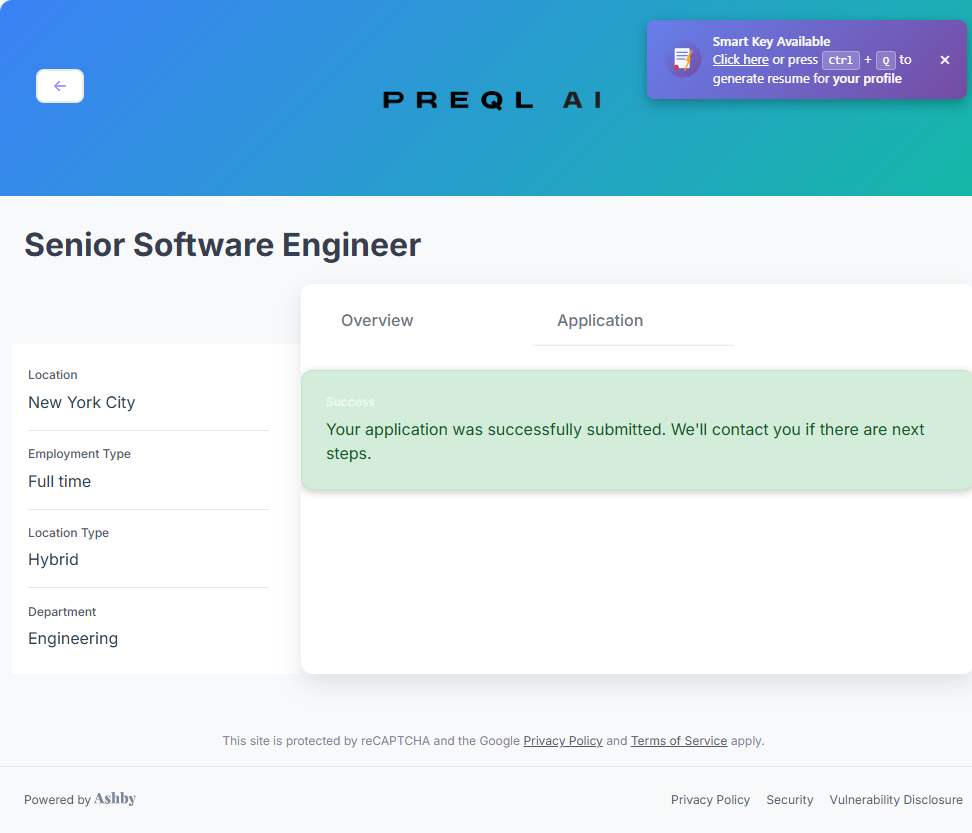Click the Ashby logo in the footer

115,799
